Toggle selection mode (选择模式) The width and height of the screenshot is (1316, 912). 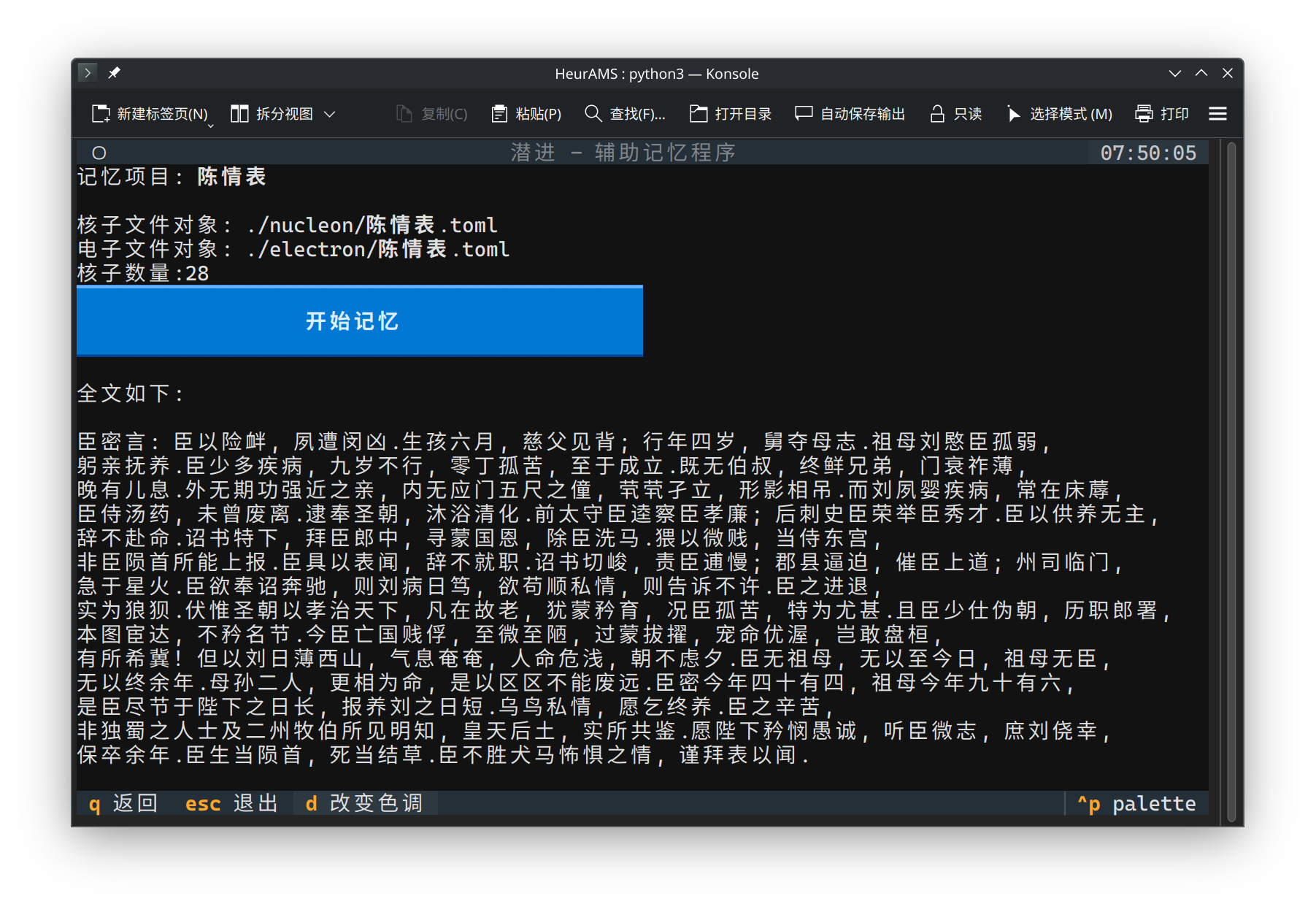(1058, 114)
